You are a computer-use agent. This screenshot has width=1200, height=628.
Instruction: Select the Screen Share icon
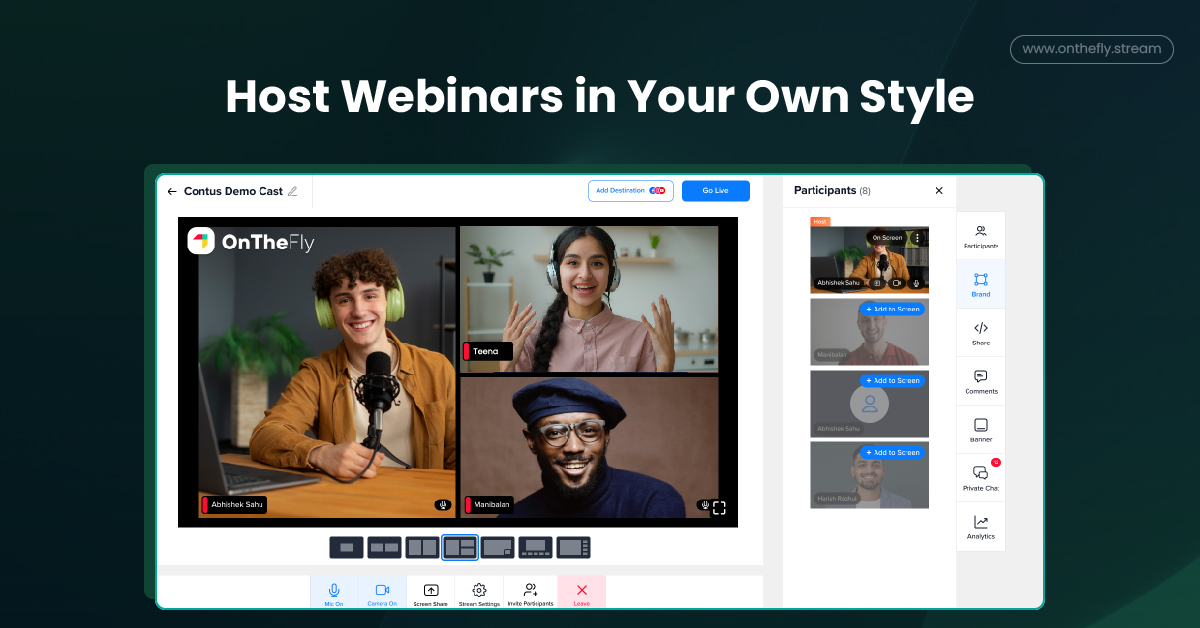coord(430,592)
